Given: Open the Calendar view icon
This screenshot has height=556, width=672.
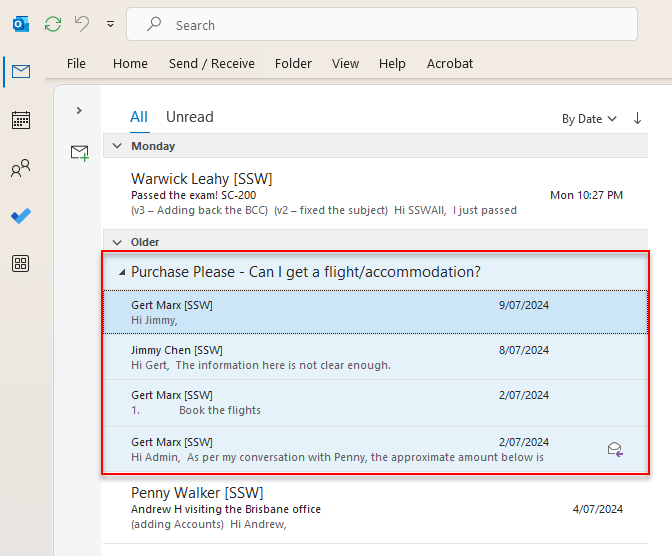Looking at the screenshot, I should click(x=20, y=120).
